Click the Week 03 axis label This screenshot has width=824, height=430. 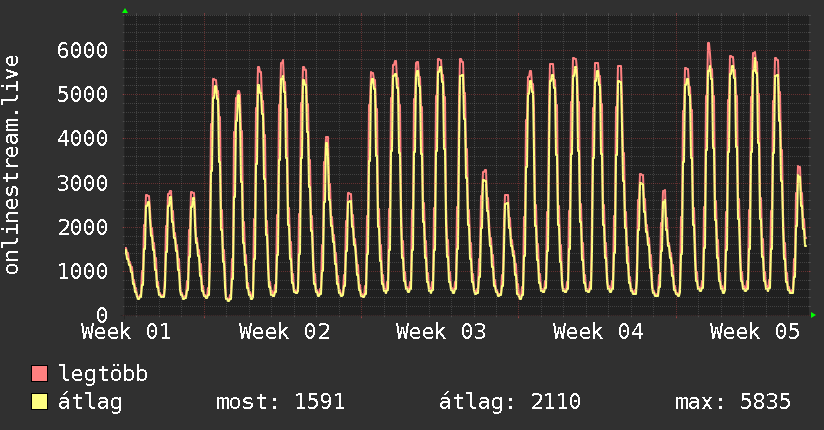pyautogui.click(x=441, y=332)
